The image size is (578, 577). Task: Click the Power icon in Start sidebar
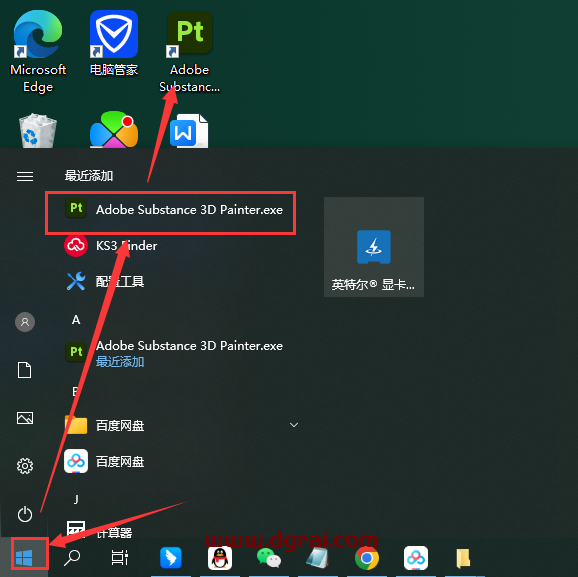pos(25,514)
